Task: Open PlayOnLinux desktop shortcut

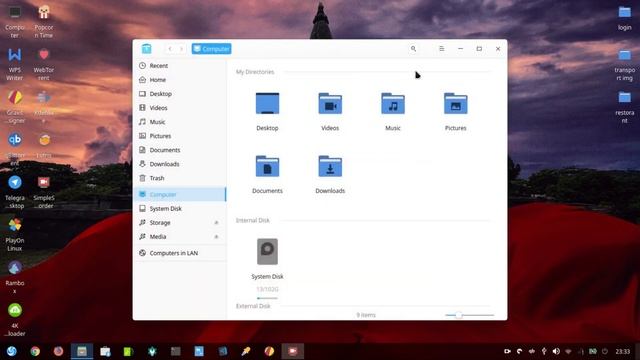Action: click(x=15, y=234)
